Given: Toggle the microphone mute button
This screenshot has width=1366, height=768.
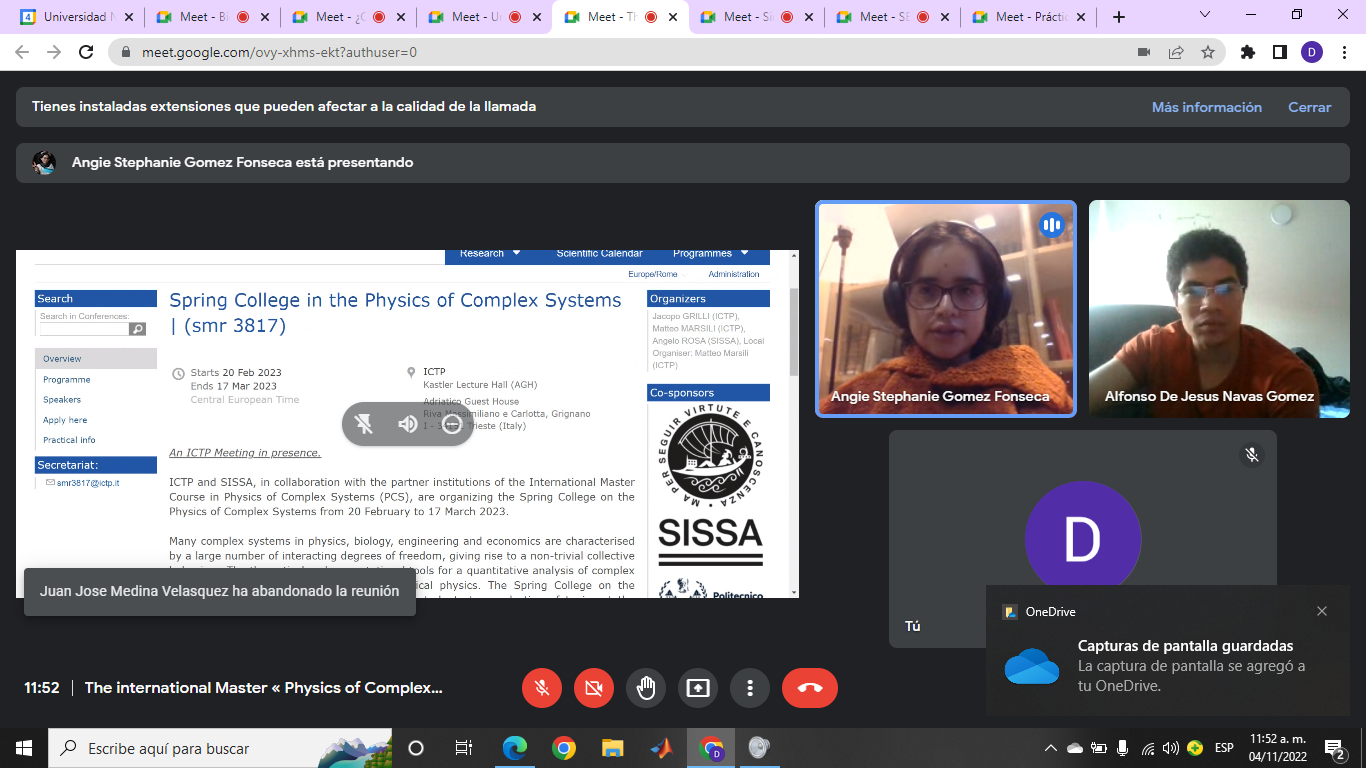Looking at the screenshot, I should (x=542, y=688).
